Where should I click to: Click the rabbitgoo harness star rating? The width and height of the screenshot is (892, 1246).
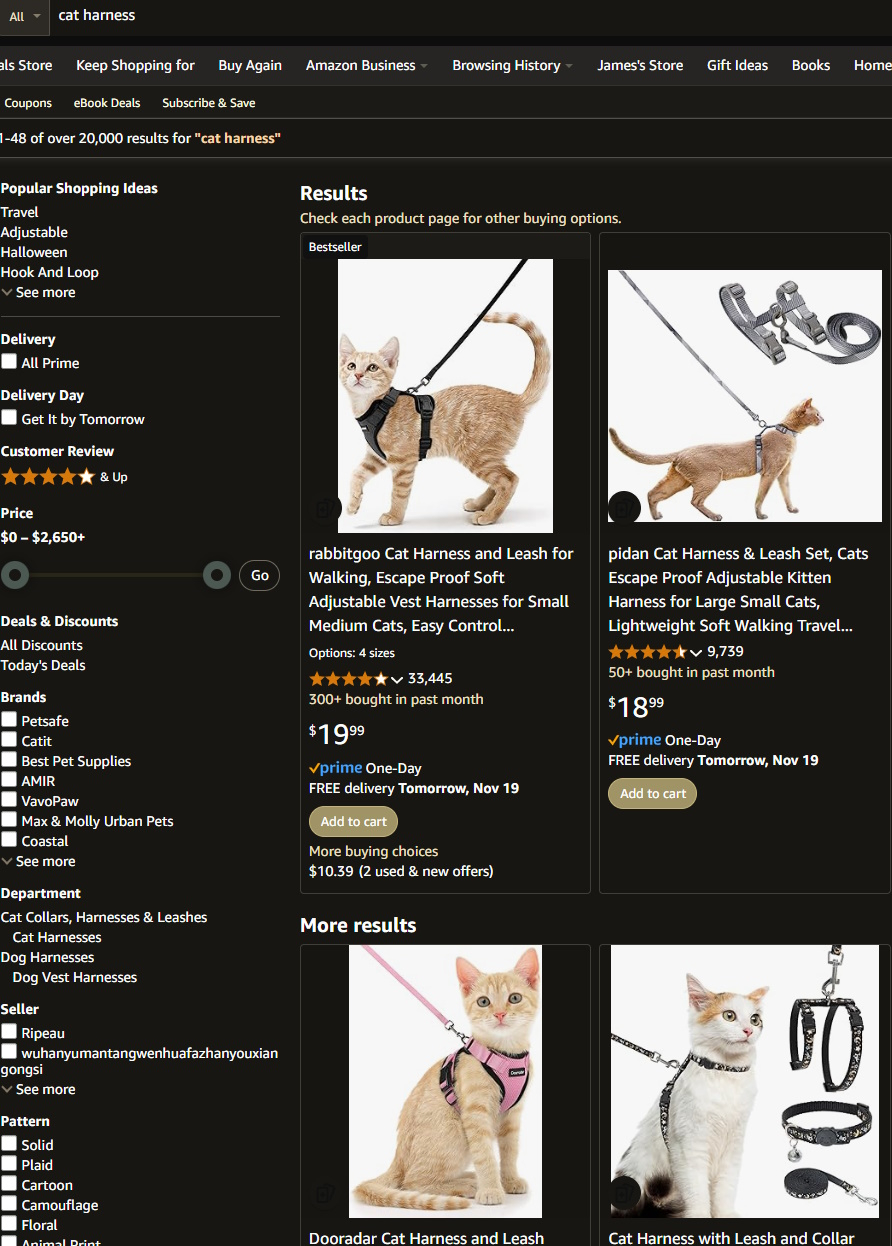[348, 679]
